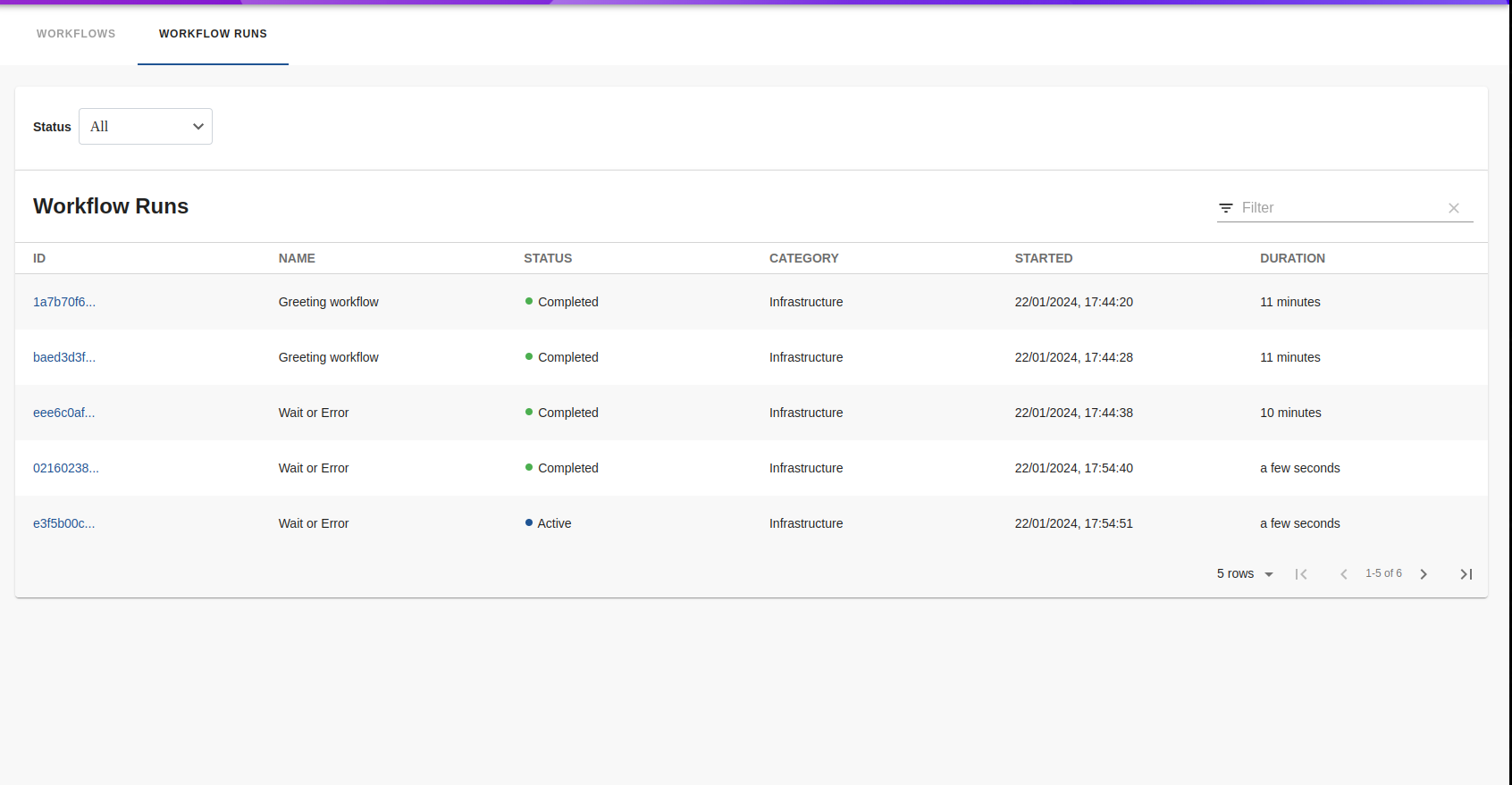
Task: Click the Workflow Runs table heading
Action: [111, 206]
